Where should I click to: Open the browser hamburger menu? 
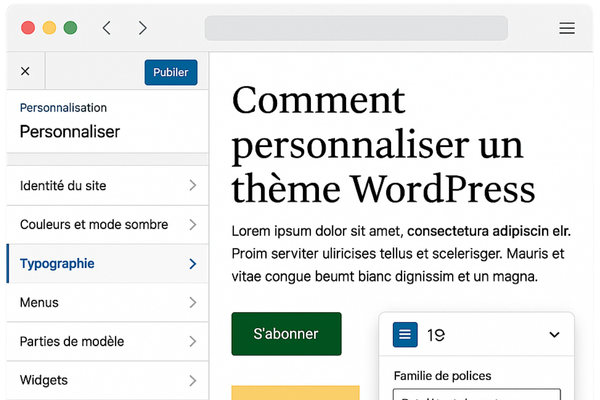tap(567, 28)
